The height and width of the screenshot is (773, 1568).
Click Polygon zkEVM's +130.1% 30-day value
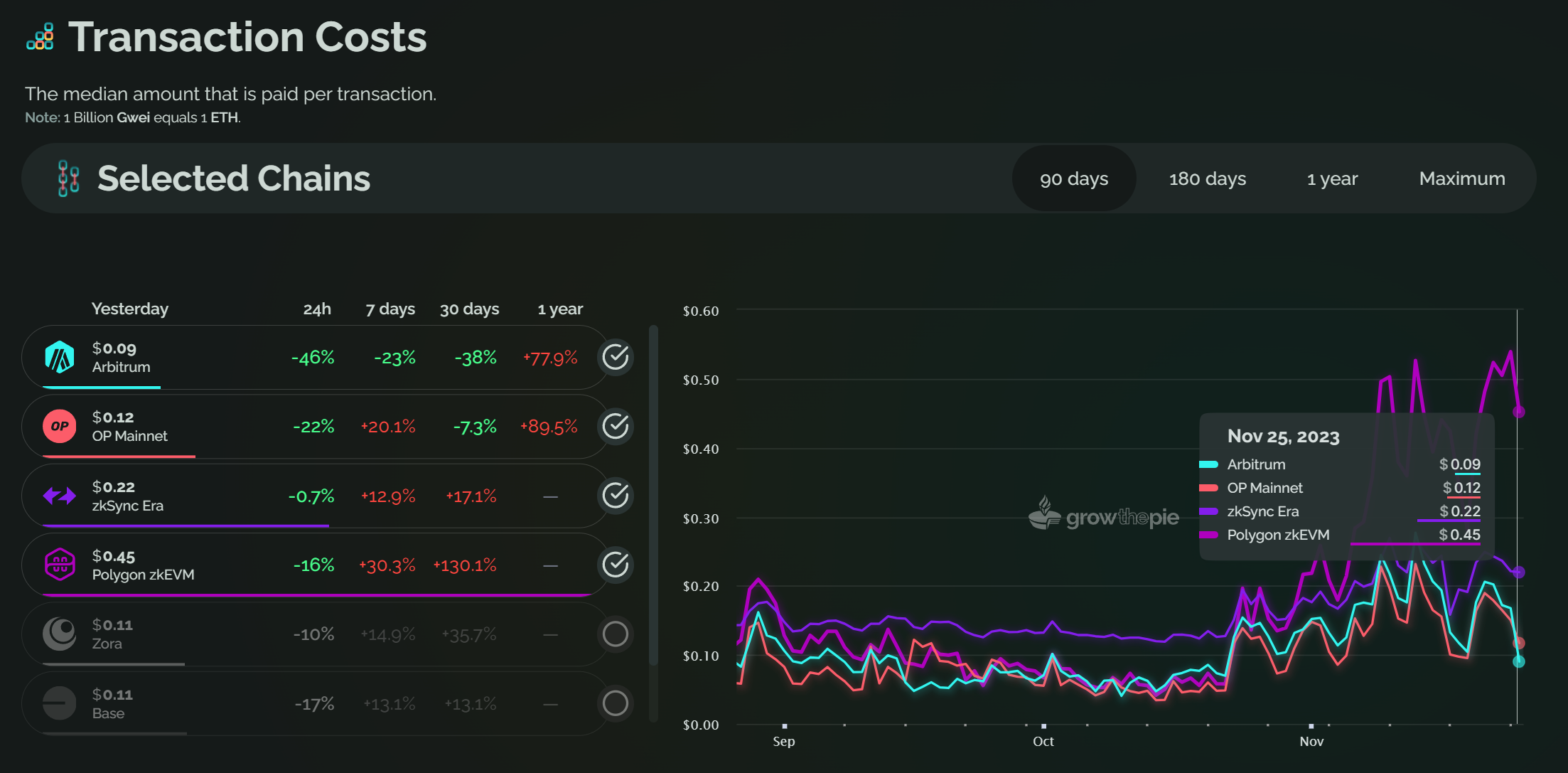tap(465, 565)
